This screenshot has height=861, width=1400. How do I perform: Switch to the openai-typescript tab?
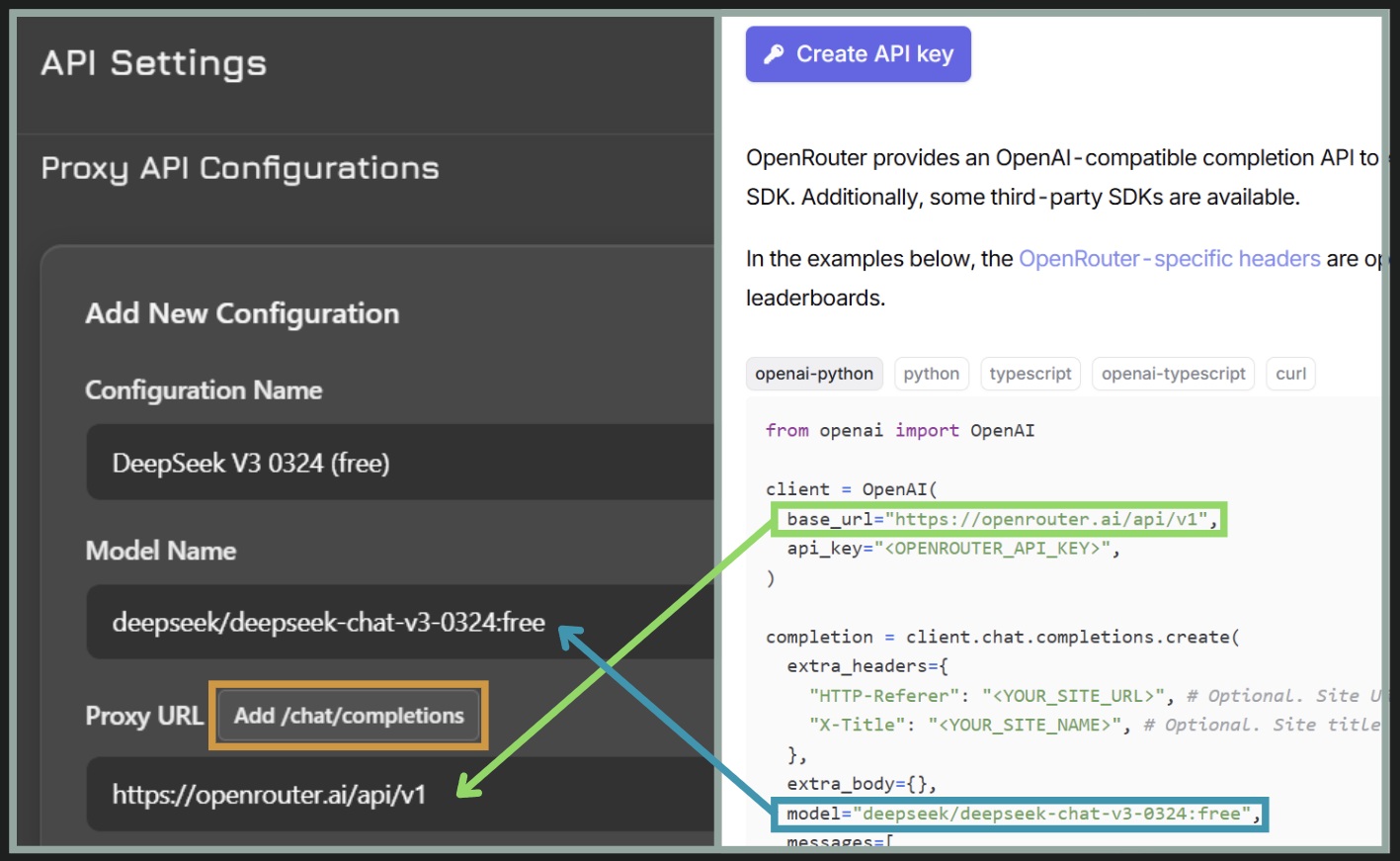1173,374
